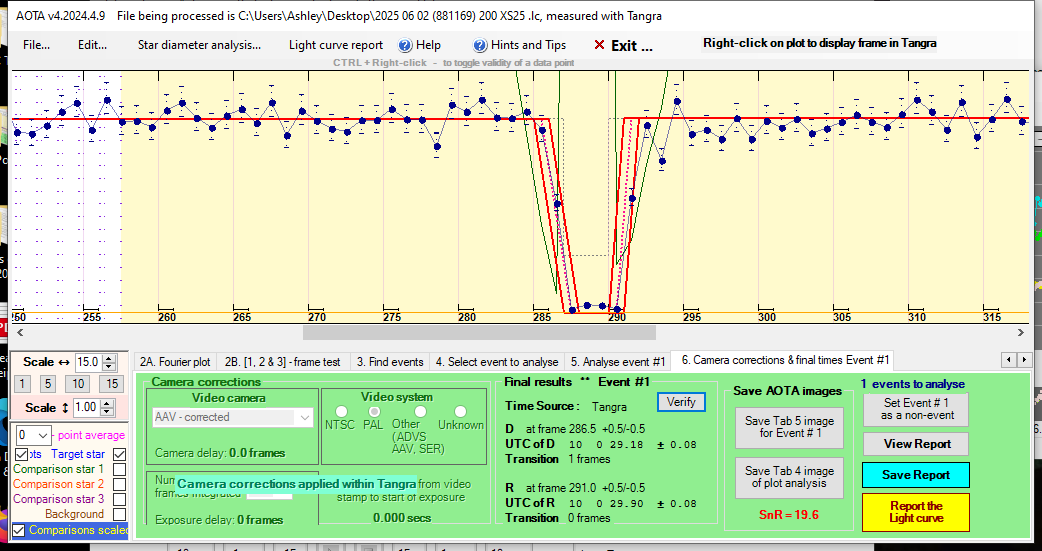
Task: Click the cyan Save Report button
Action: pos(915,475)
